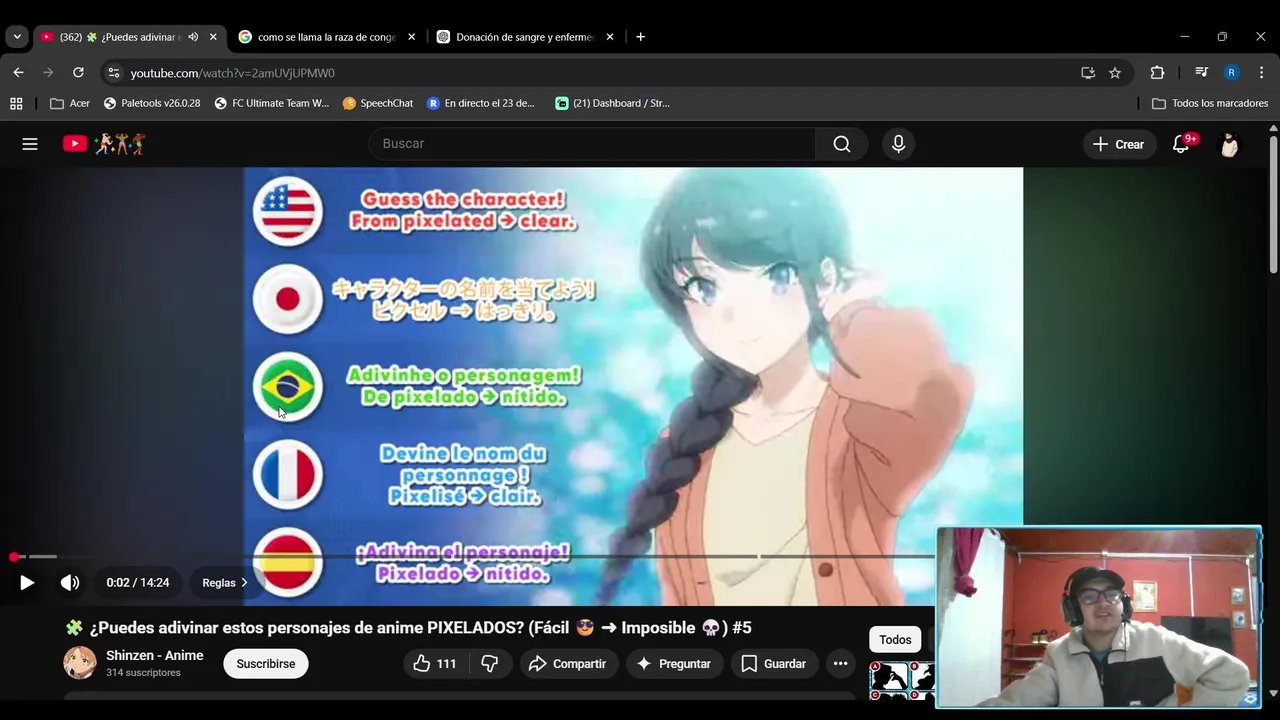Mute the video volume
This screenshot has height=720, width=1280.
[70, 583]
